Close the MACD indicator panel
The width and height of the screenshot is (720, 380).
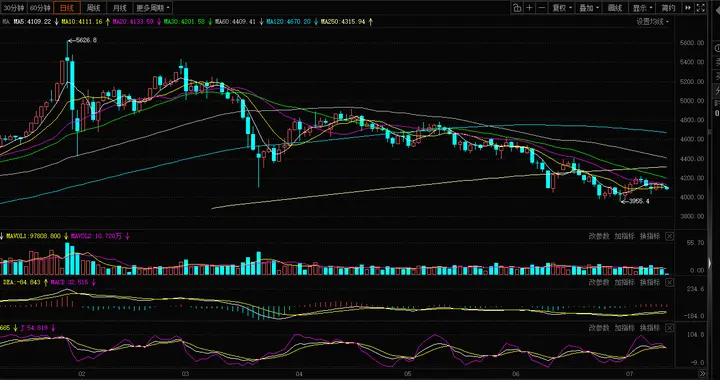click(669, 282)
